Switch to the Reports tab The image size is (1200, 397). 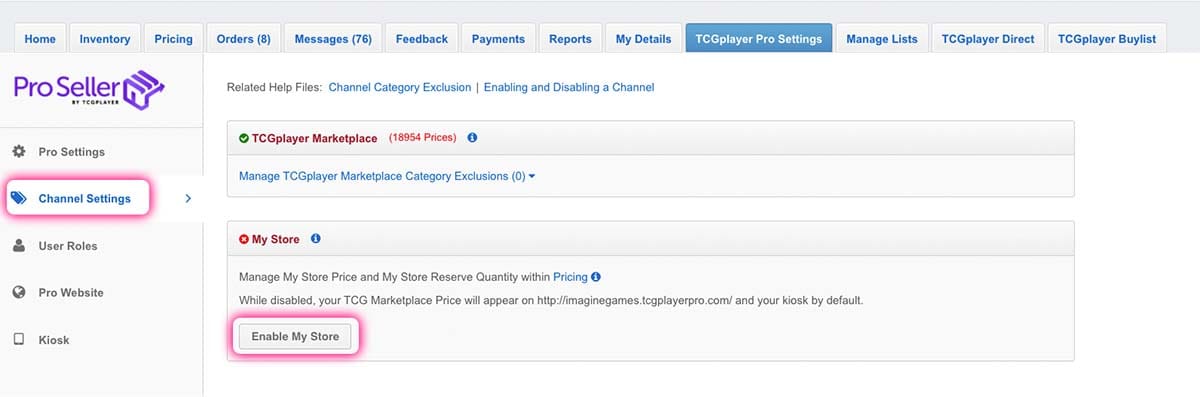point(570,39)
